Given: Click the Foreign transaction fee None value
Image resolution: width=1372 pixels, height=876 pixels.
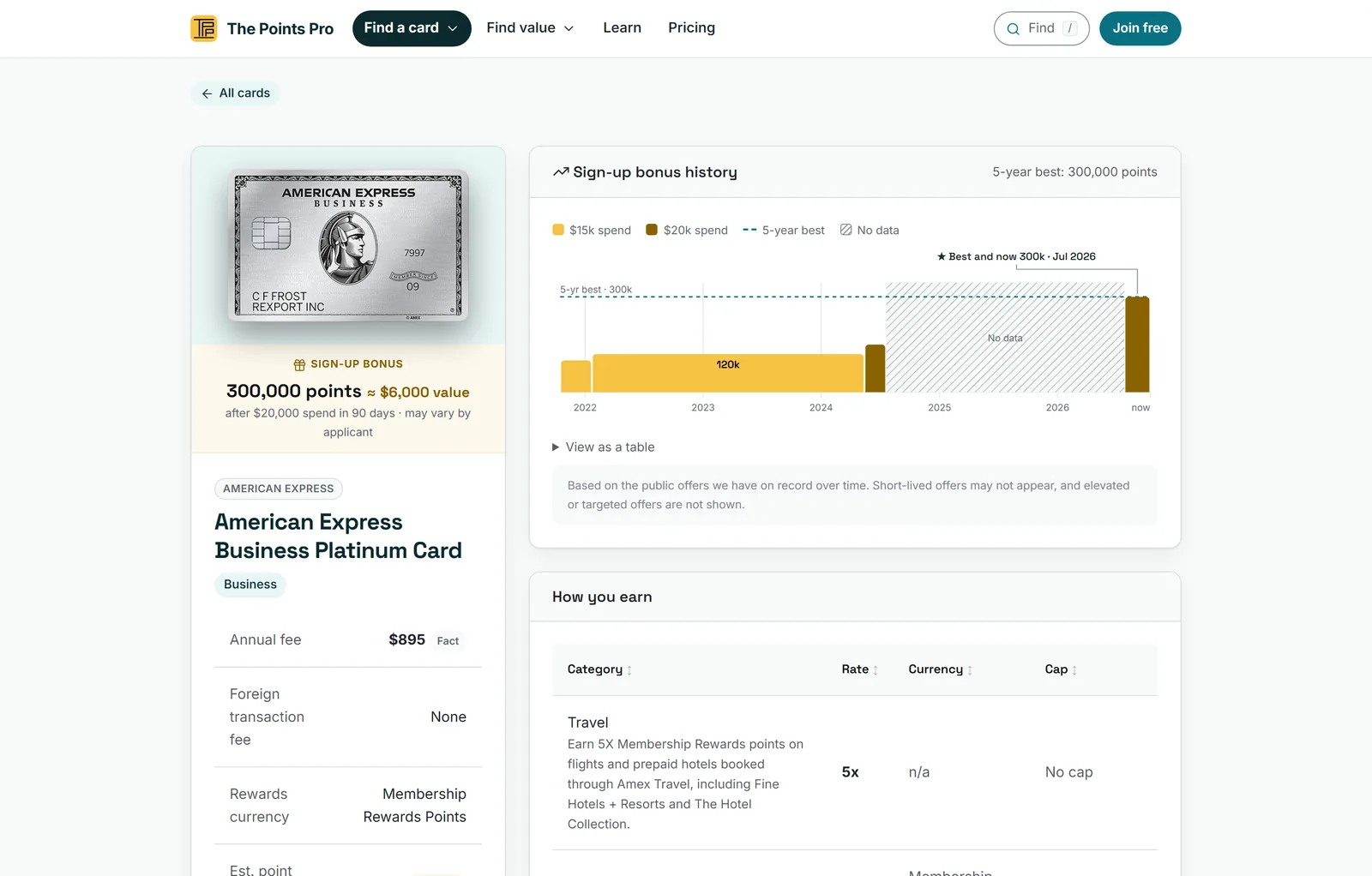Looking at the screenshot, I should point(448,717).
